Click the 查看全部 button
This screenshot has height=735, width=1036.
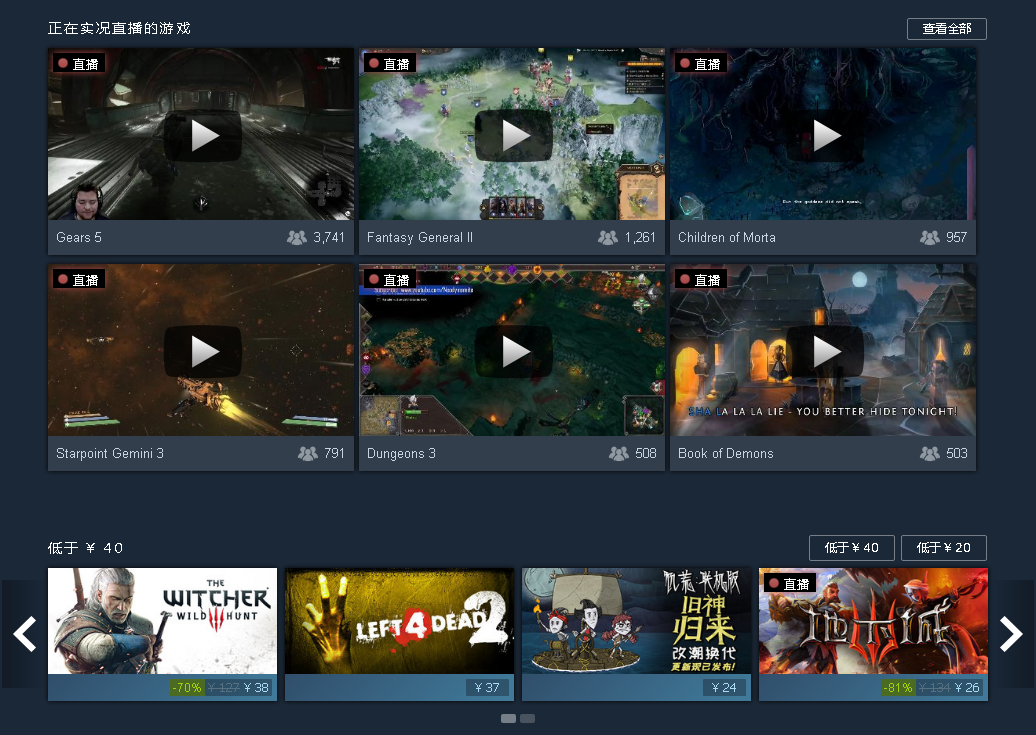[945, 29]
